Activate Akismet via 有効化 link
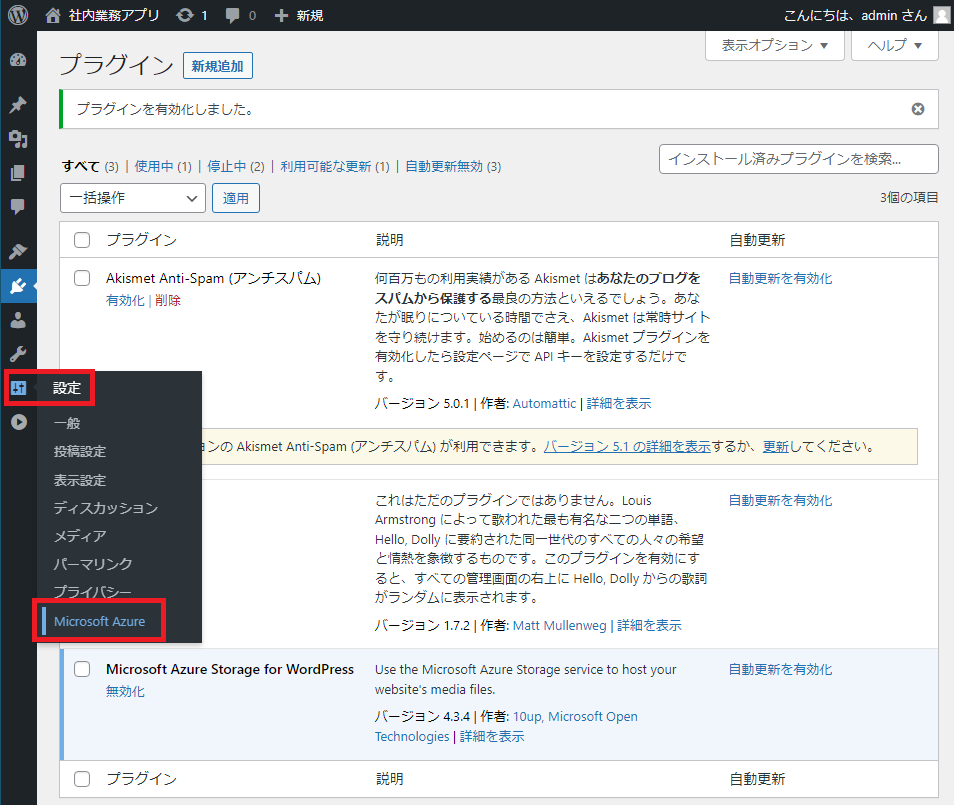The image size is (954, 805). pos(125,300)
